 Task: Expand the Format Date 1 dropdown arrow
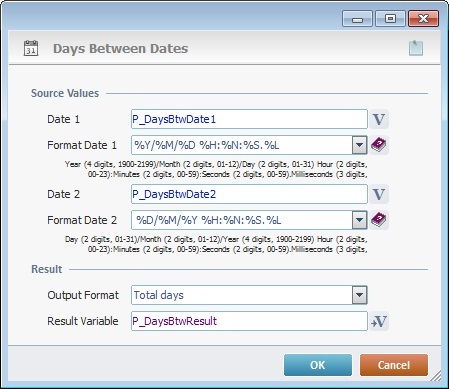359,145
